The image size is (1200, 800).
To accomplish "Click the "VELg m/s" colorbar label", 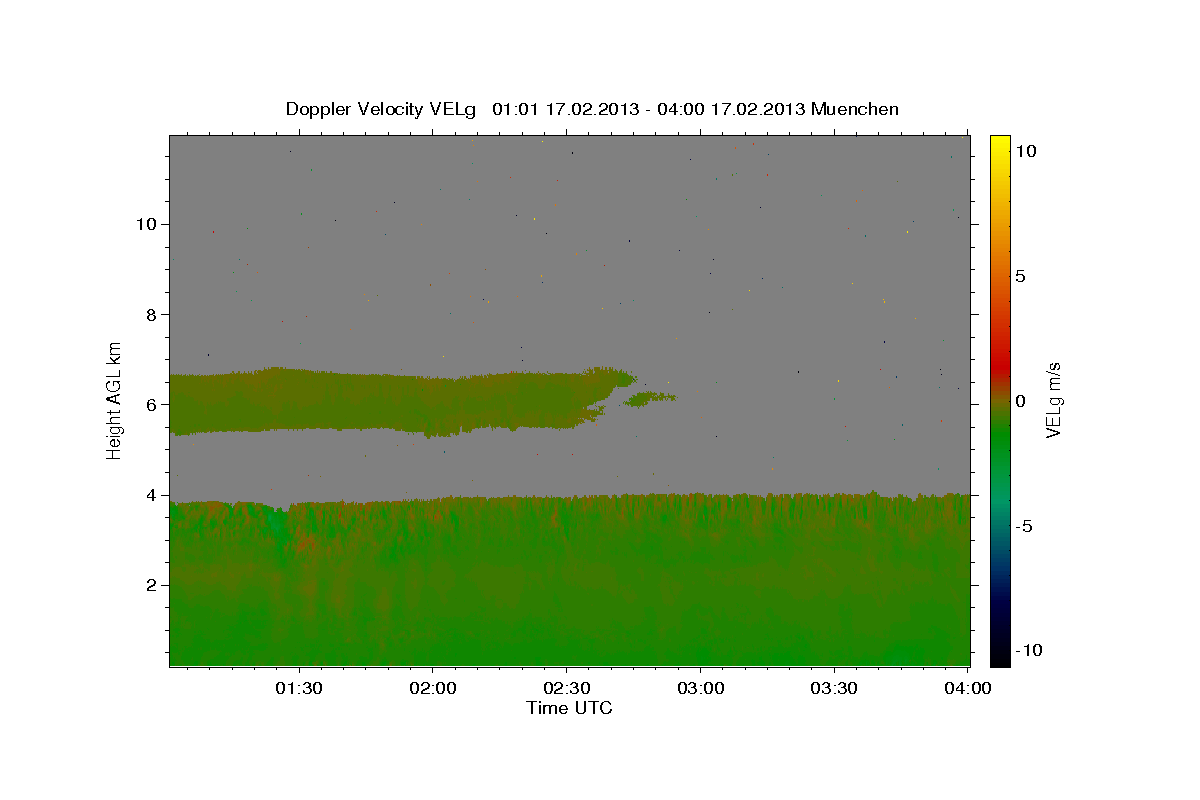I will click(x=1053, y=402).
